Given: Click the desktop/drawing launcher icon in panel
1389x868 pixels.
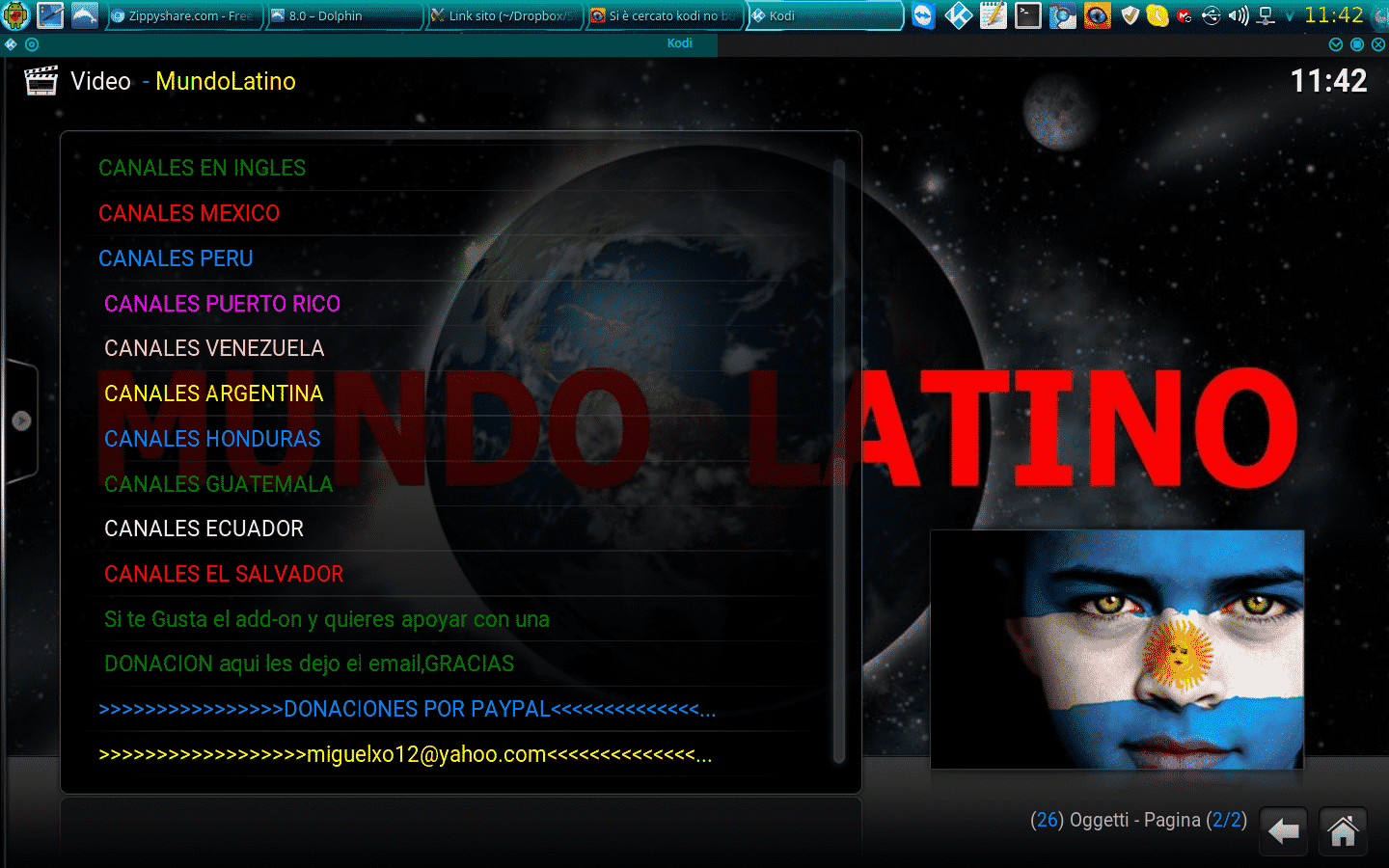Looking at the screenshot, I should click(50, 15).
